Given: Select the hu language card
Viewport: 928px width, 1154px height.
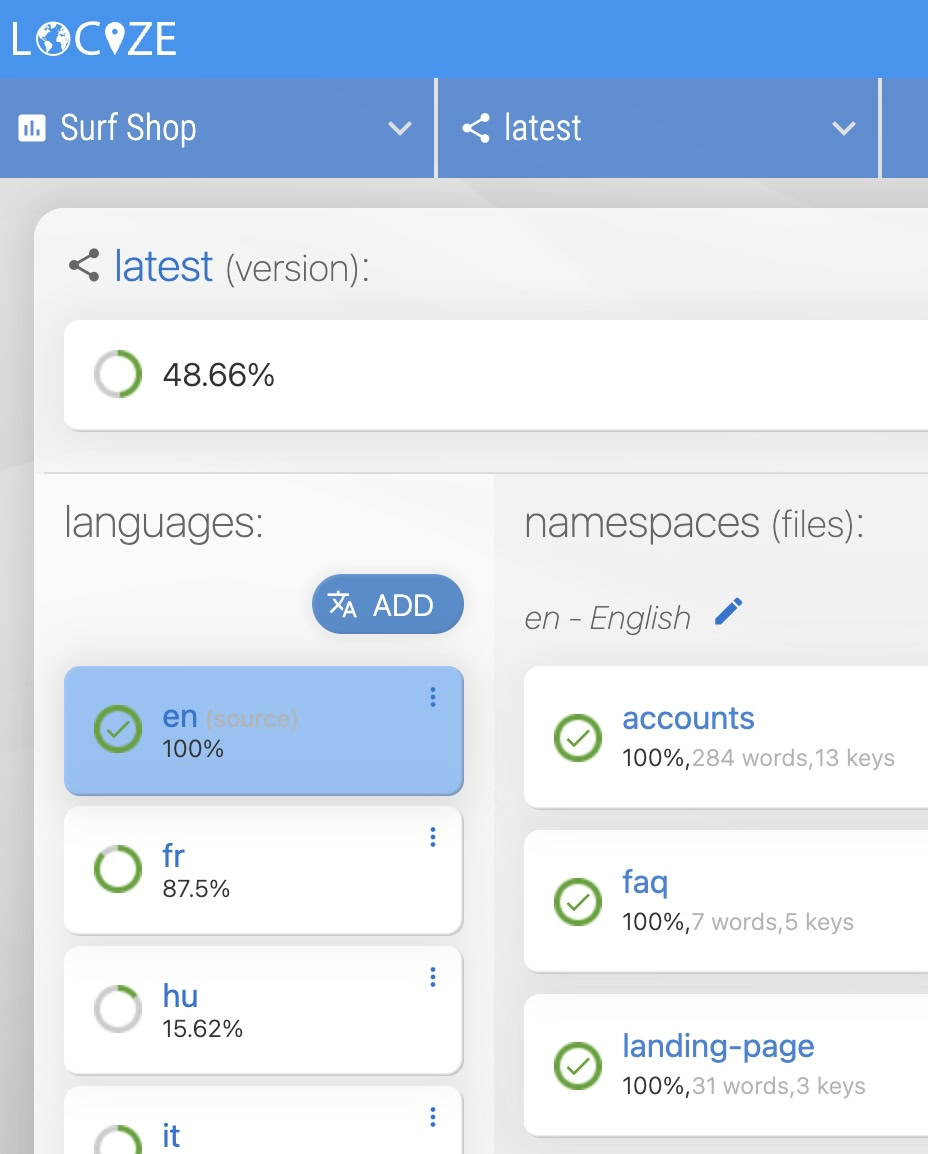Looking at the screenshot, I should pos(262,1010).
